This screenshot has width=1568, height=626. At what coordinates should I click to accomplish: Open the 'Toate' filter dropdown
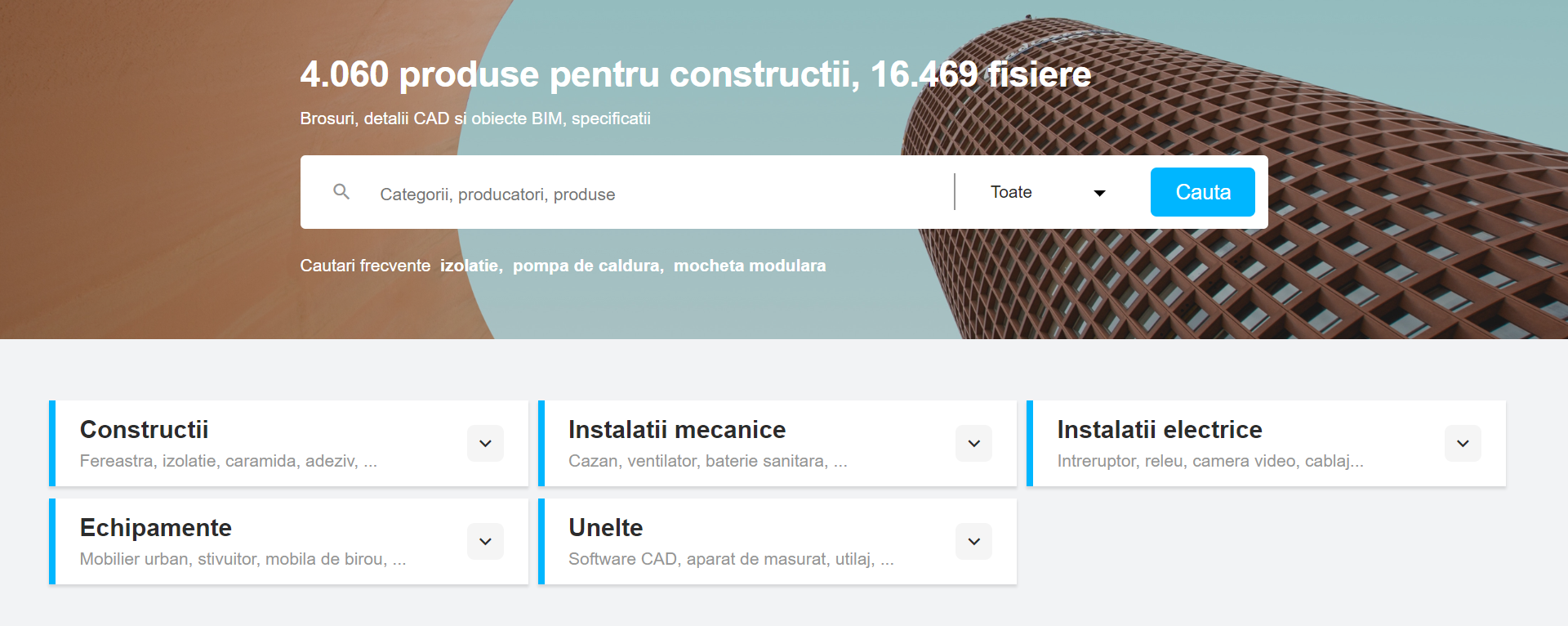tap(1047, 193)
